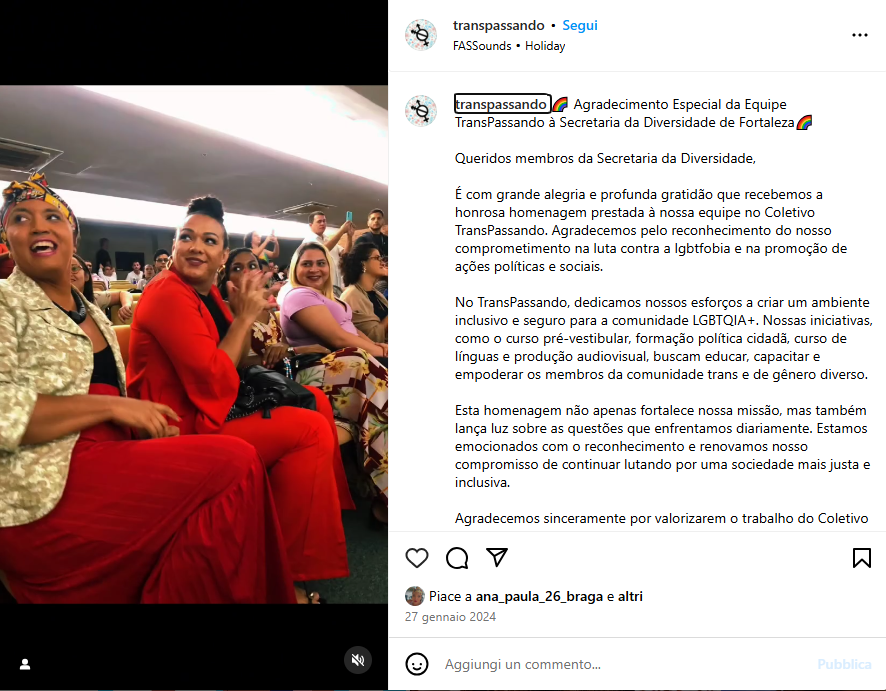Open transpassando avatar beside the caption
This screenshot has width=886, height=691.
421,111
